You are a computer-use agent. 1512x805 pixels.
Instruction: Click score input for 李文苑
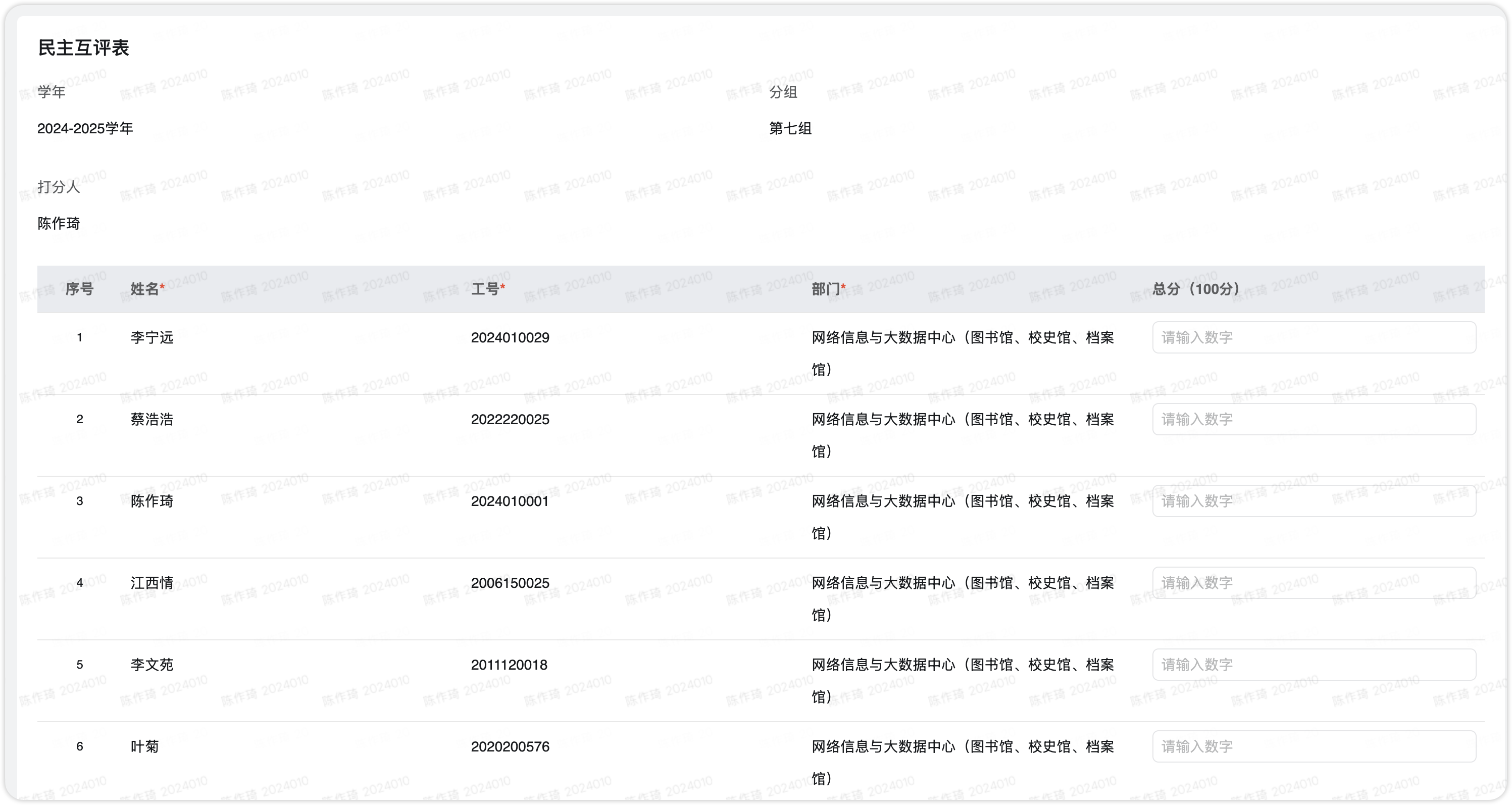(x=1314, y=665)
